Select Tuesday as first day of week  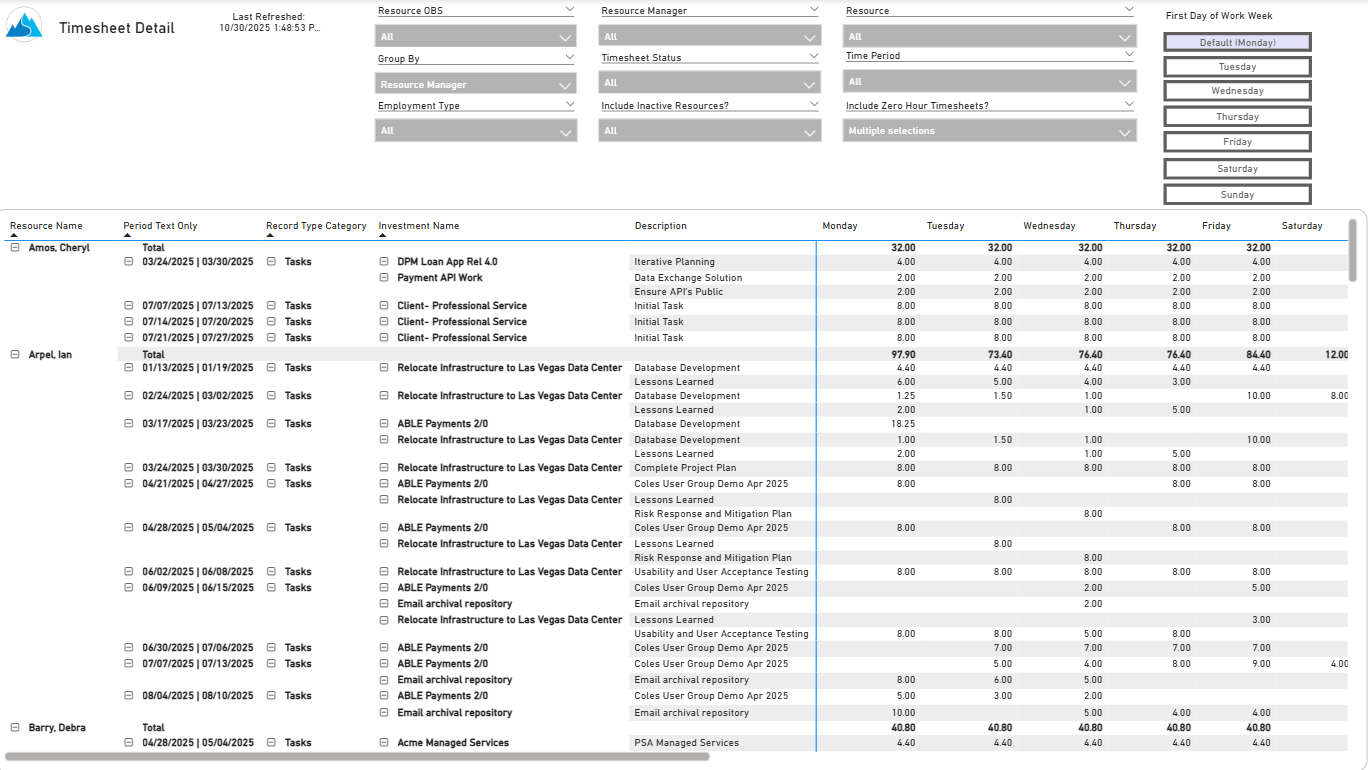point(1237,67)
